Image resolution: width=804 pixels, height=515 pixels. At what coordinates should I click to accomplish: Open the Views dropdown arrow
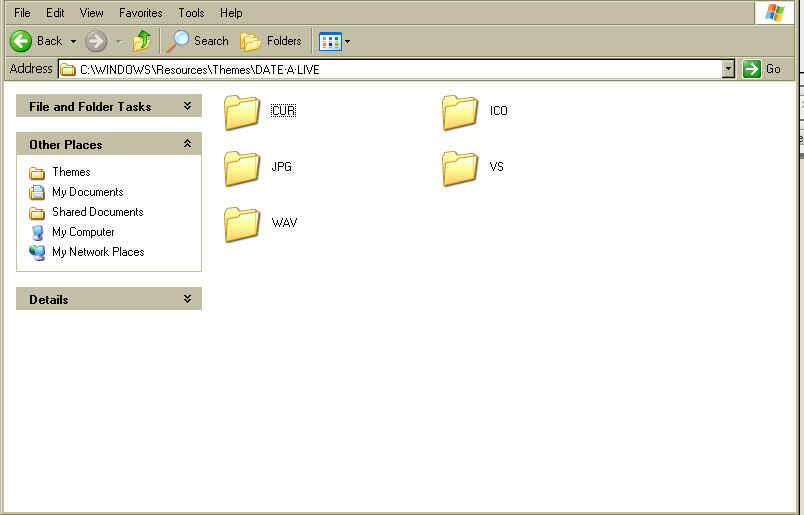[348, 42]
